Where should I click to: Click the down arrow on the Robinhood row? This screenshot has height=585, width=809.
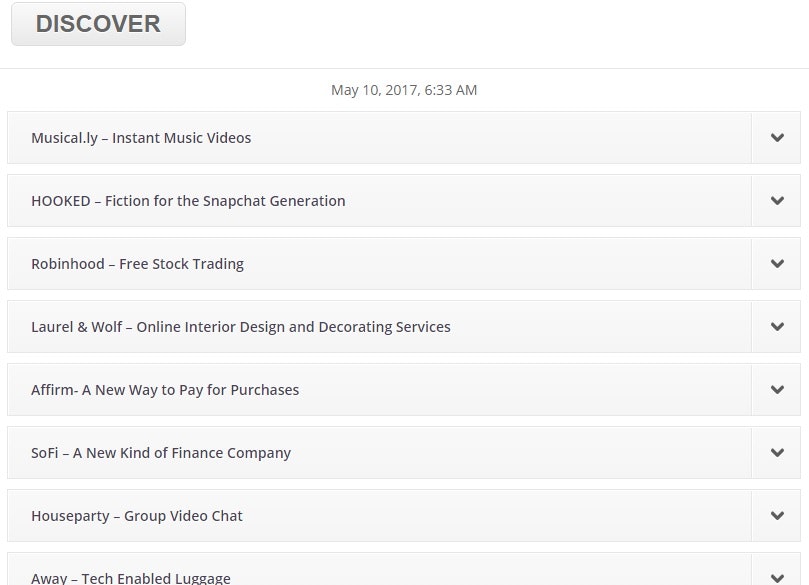tap(777, 264)
